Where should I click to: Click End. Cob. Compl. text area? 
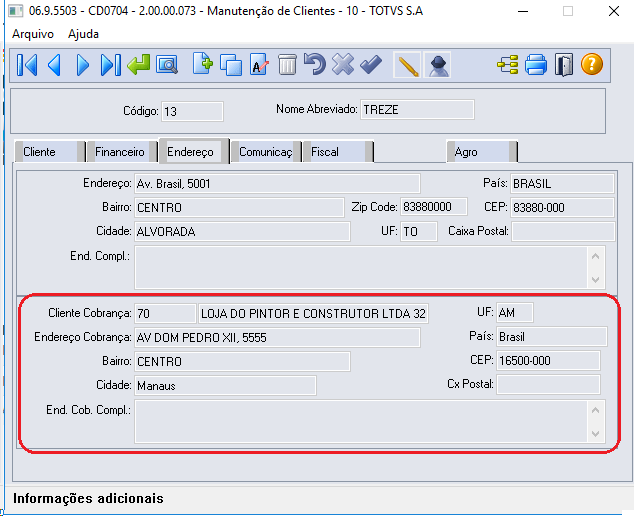(361, 421)
